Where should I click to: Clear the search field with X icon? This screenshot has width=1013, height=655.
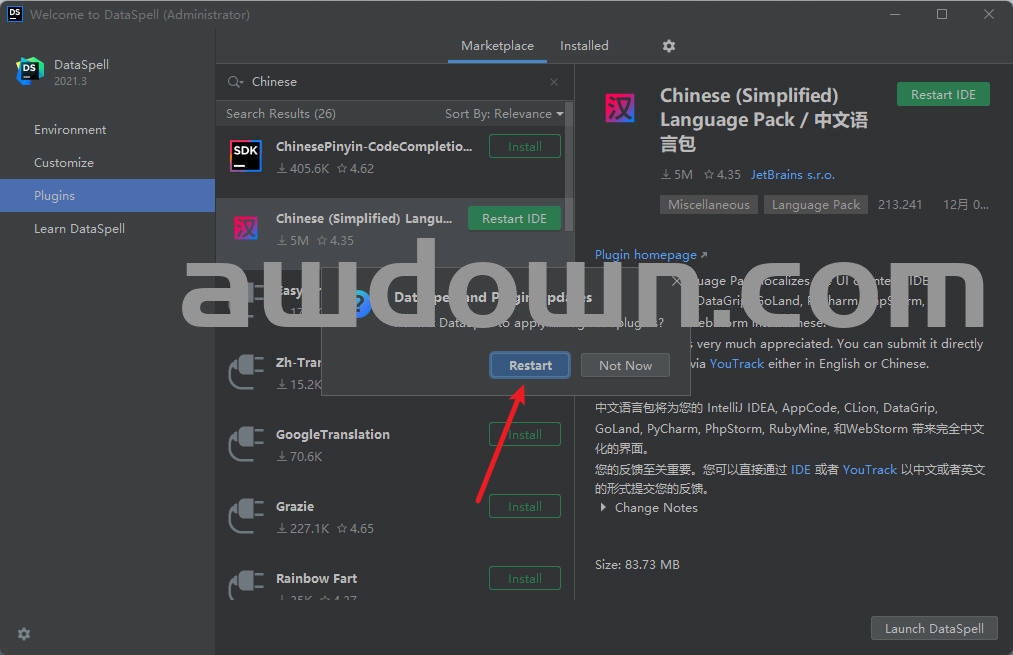point(554,82)
